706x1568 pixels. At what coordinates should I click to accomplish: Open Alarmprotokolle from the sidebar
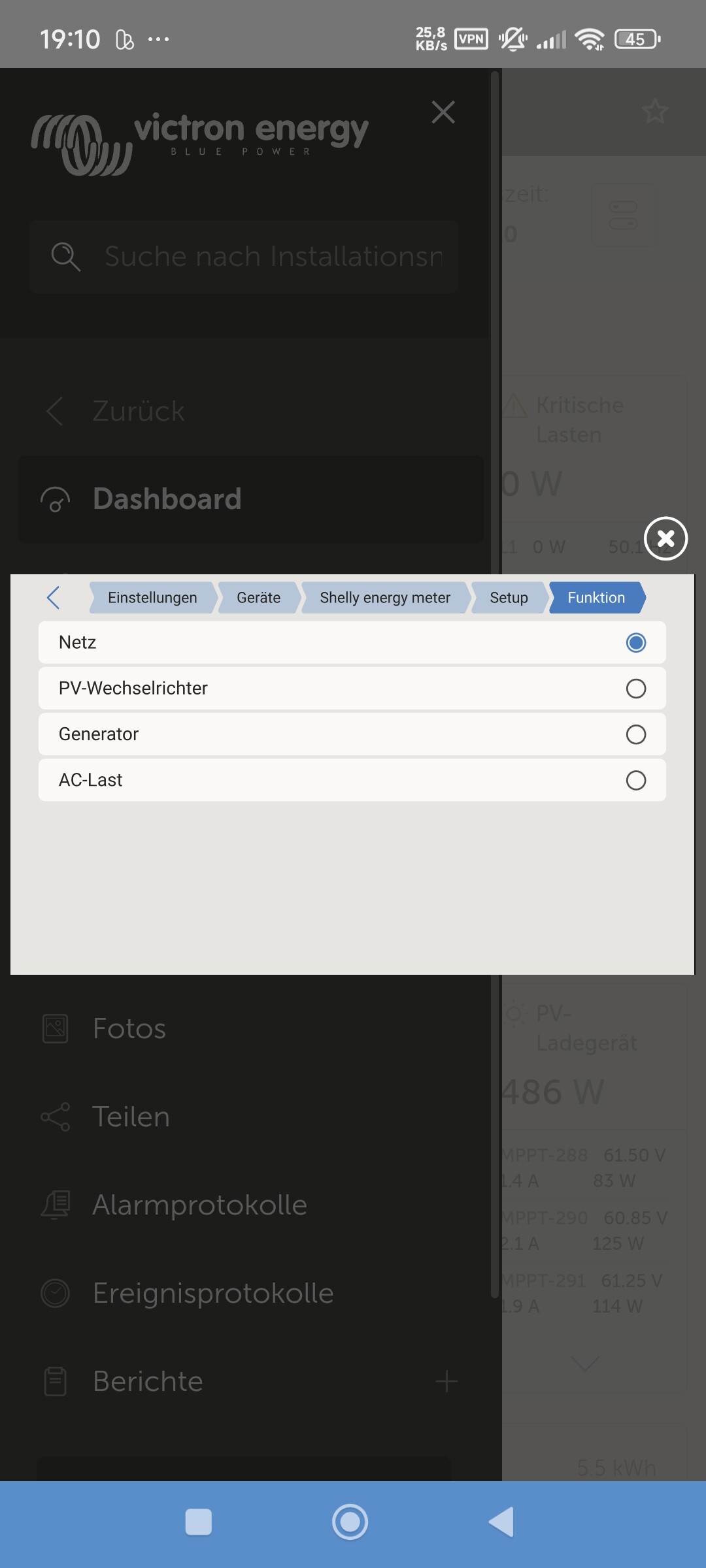(x=199, y=1205)
